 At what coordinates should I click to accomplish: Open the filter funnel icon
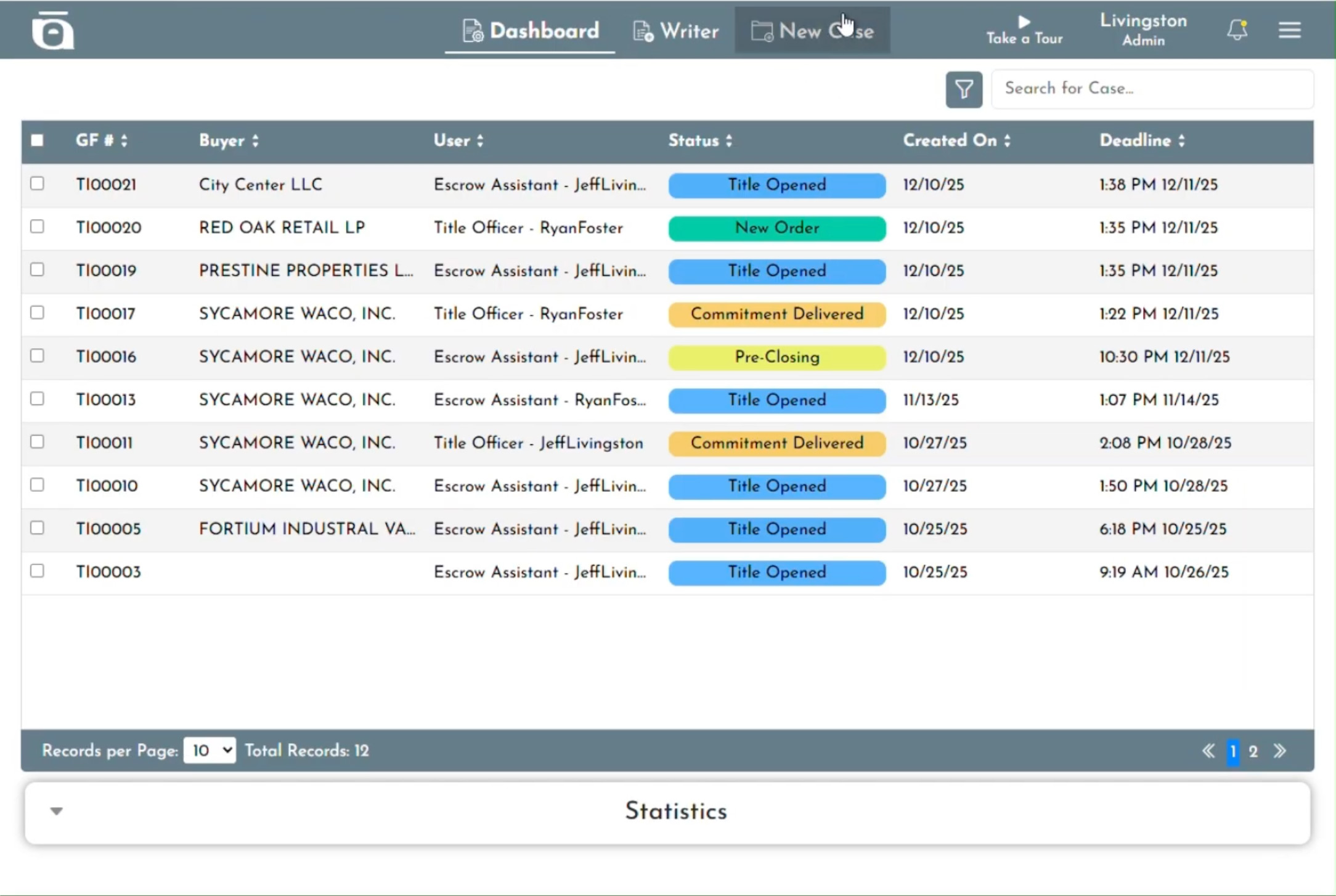(964, 90)
